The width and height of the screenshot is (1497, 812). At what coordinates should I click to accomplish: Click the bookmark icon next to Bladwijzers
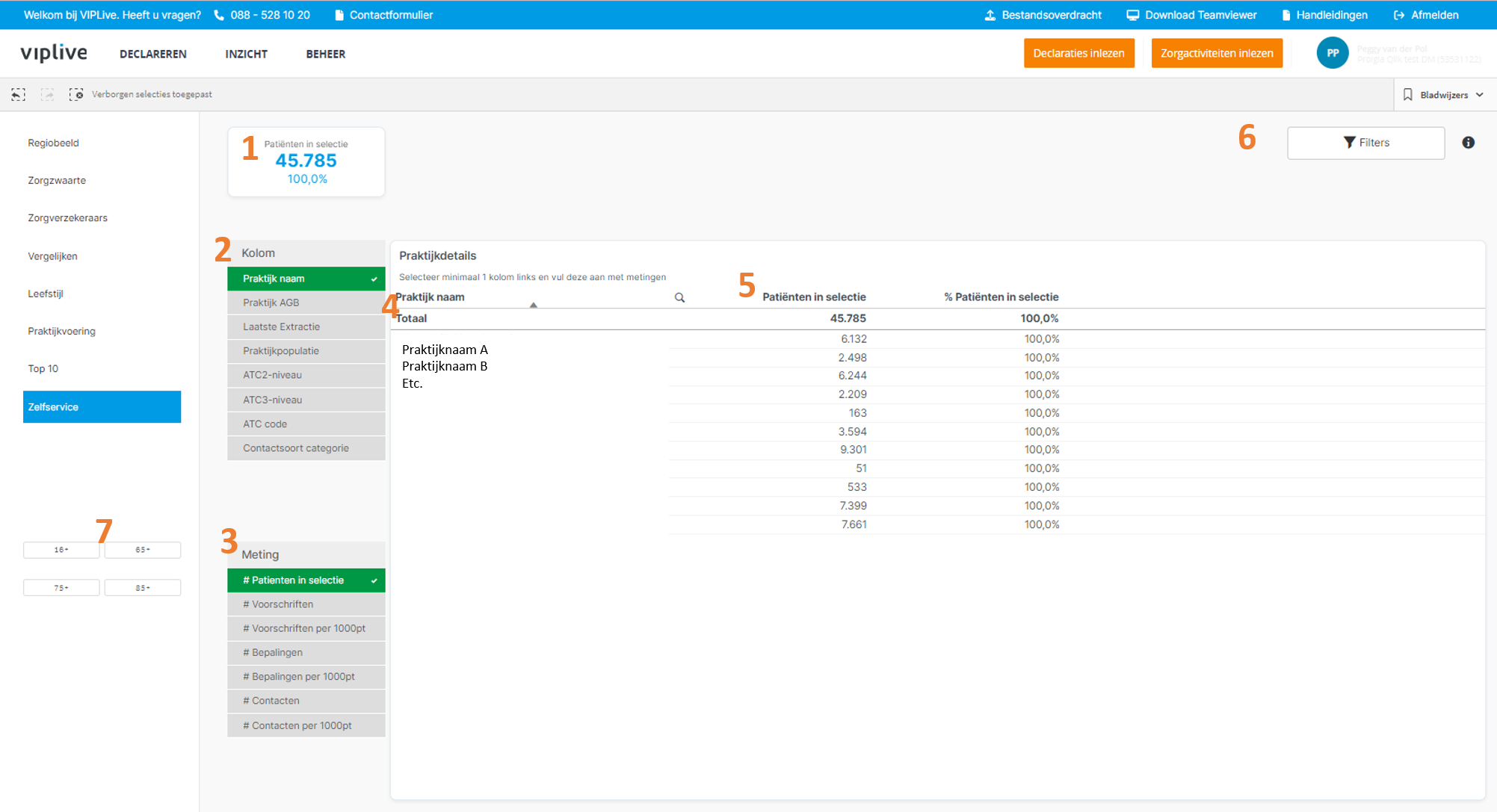[1408, 95]
